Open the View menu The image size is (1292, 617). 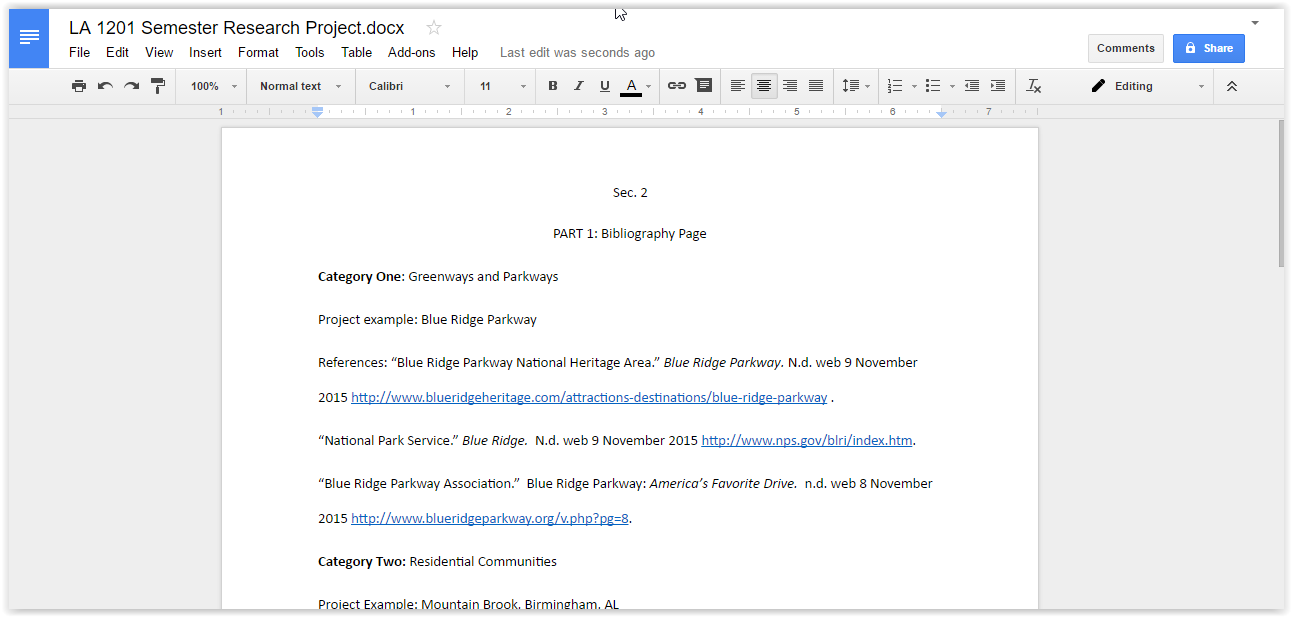(159, 52)
